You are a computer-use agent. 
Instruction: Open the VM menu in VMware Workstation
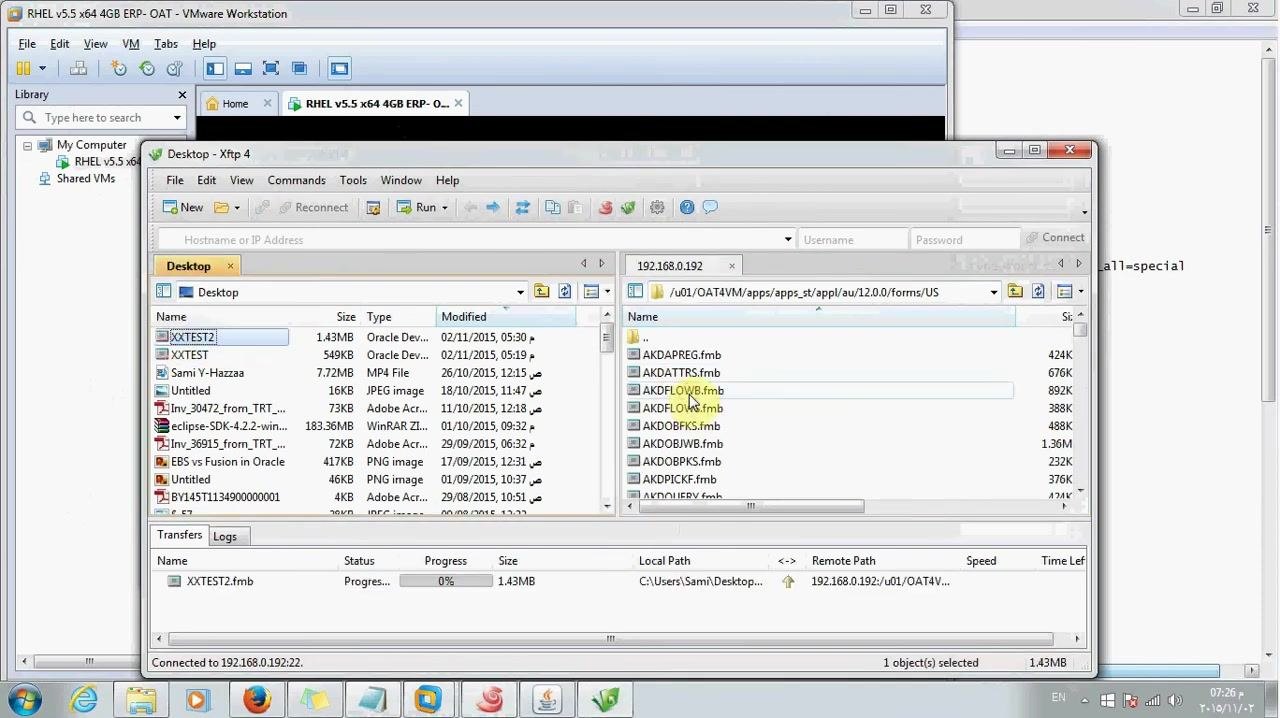point(131,44)
